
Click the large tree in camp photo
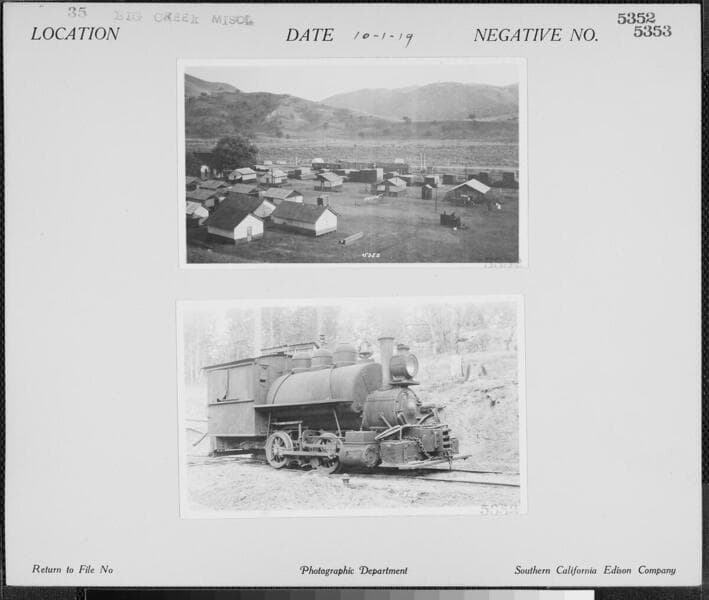(x=233, y=153)
